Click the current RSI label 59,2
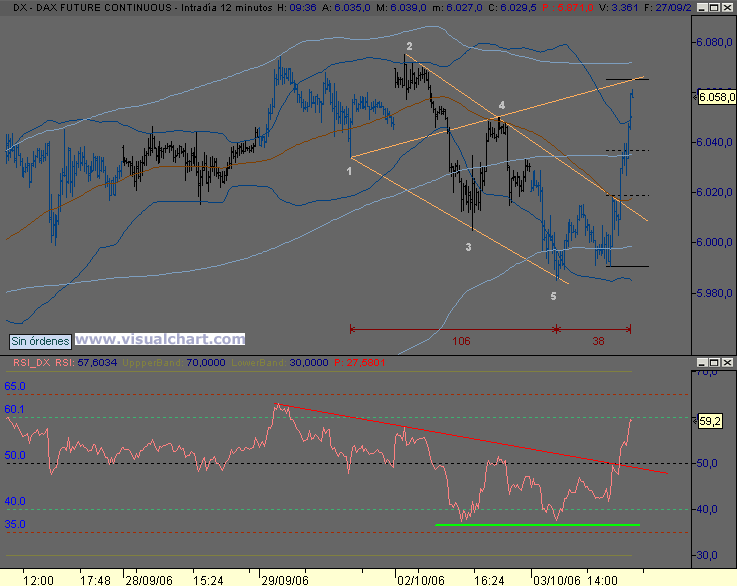737x586 pixels. [710, 421]
